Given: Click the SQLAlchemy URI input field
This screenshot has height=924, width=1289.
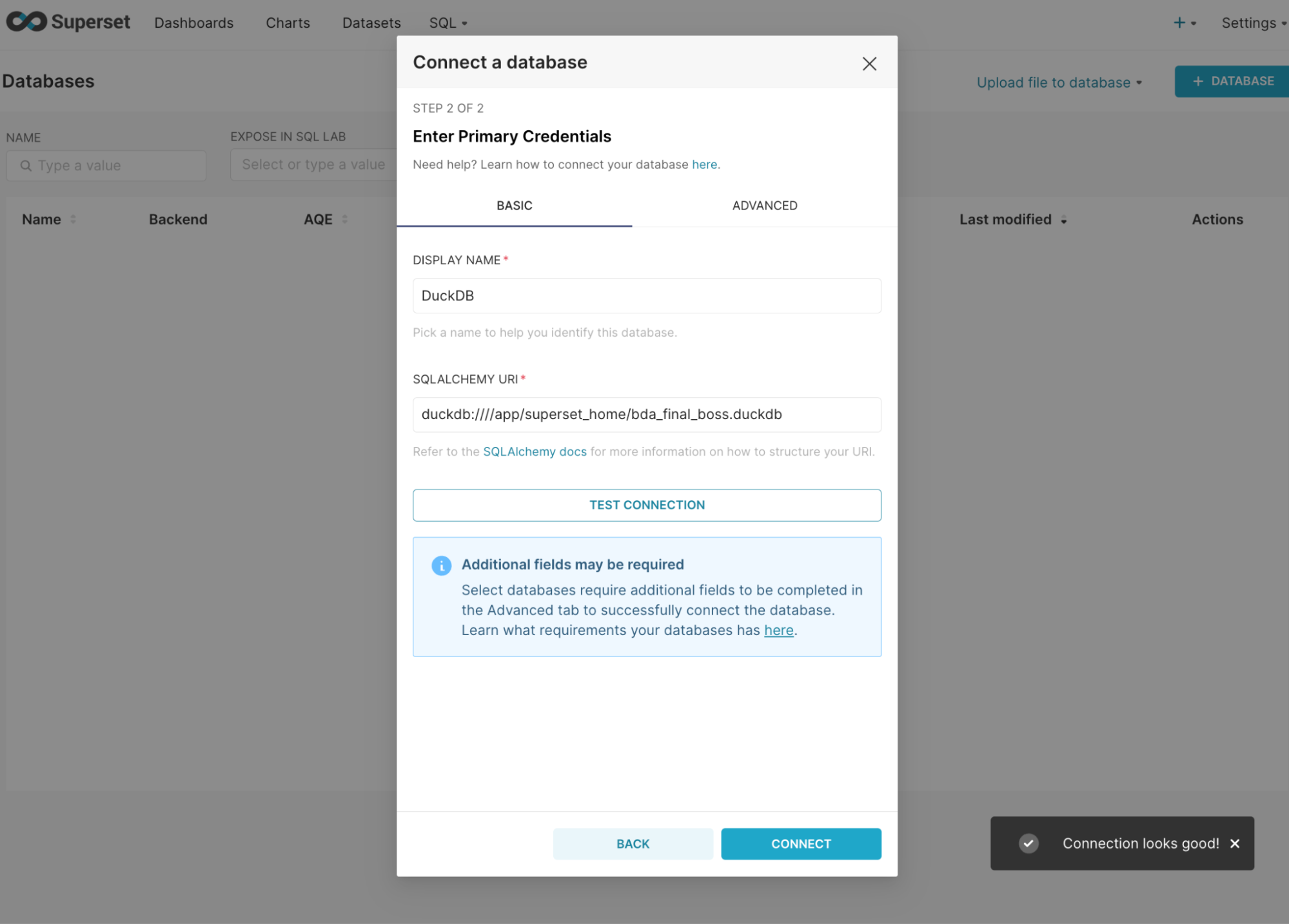Looking at the screenshot, I should point(647,415).
